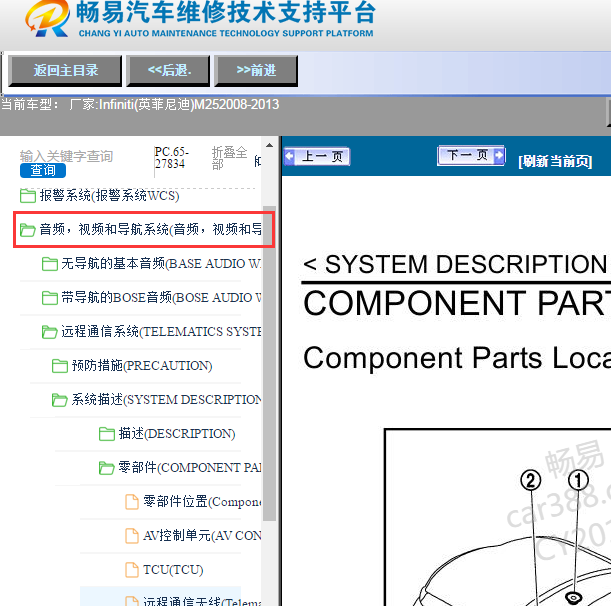Go back with the <<后退 button
This screenshot has height=606, width=611.
point(168,71)
